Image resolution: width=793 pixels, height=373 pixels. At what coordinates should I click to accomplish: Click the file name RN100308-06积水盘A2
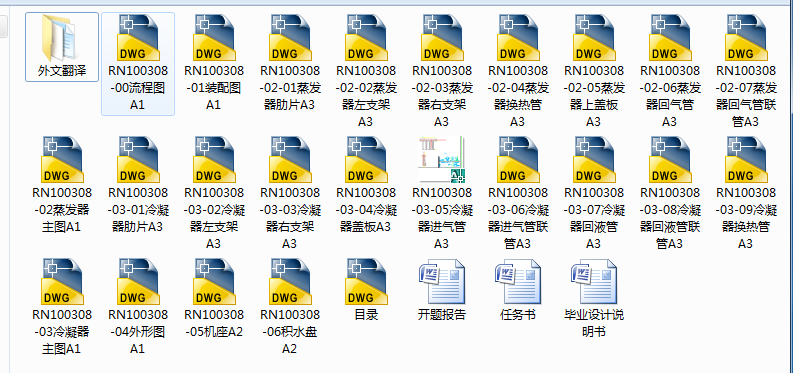(x=290, y=332)
